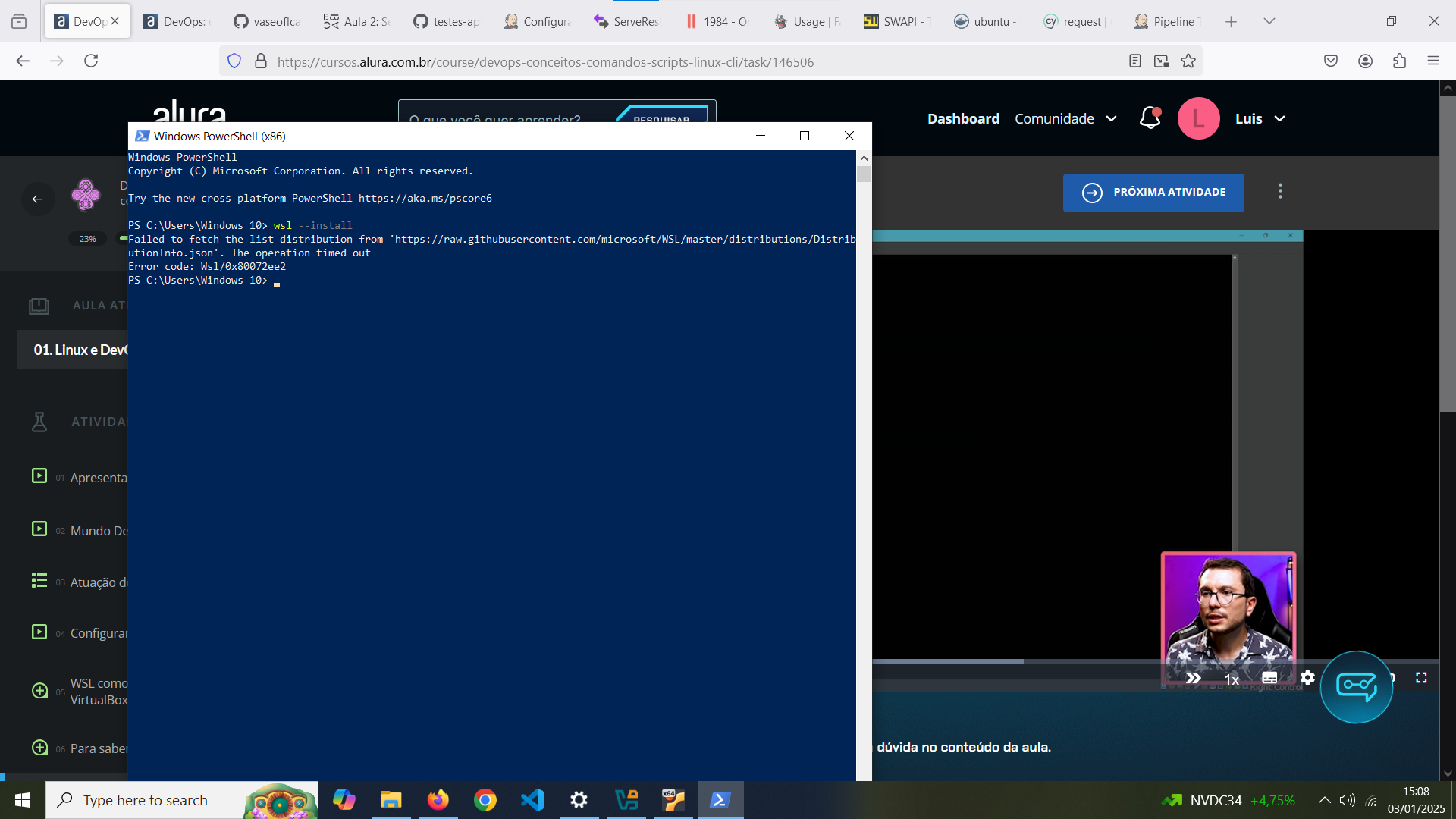
Task: Click the Alura back arrow button
Action: click(x=37, y=199)
